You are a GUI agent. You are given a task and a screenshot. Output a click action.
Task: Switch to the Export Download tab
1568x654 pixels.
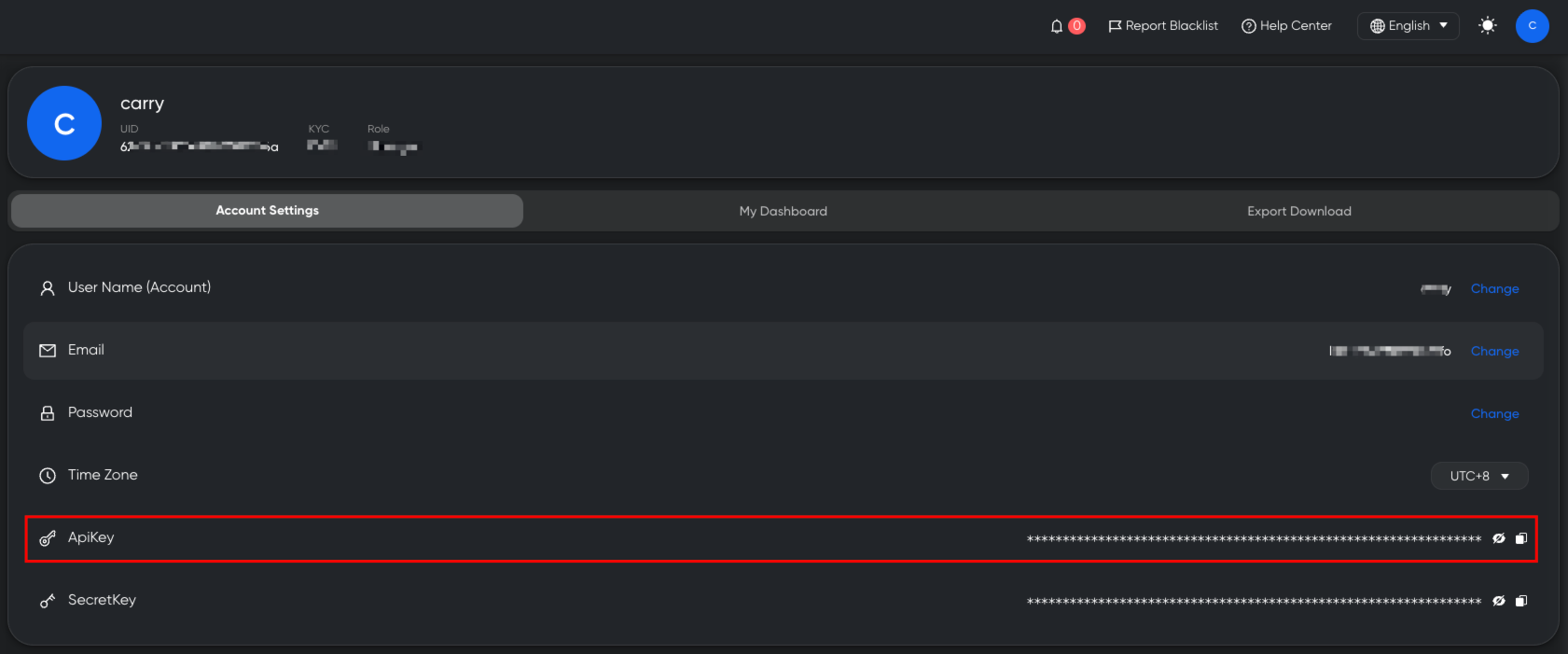tap(1298, 211)
